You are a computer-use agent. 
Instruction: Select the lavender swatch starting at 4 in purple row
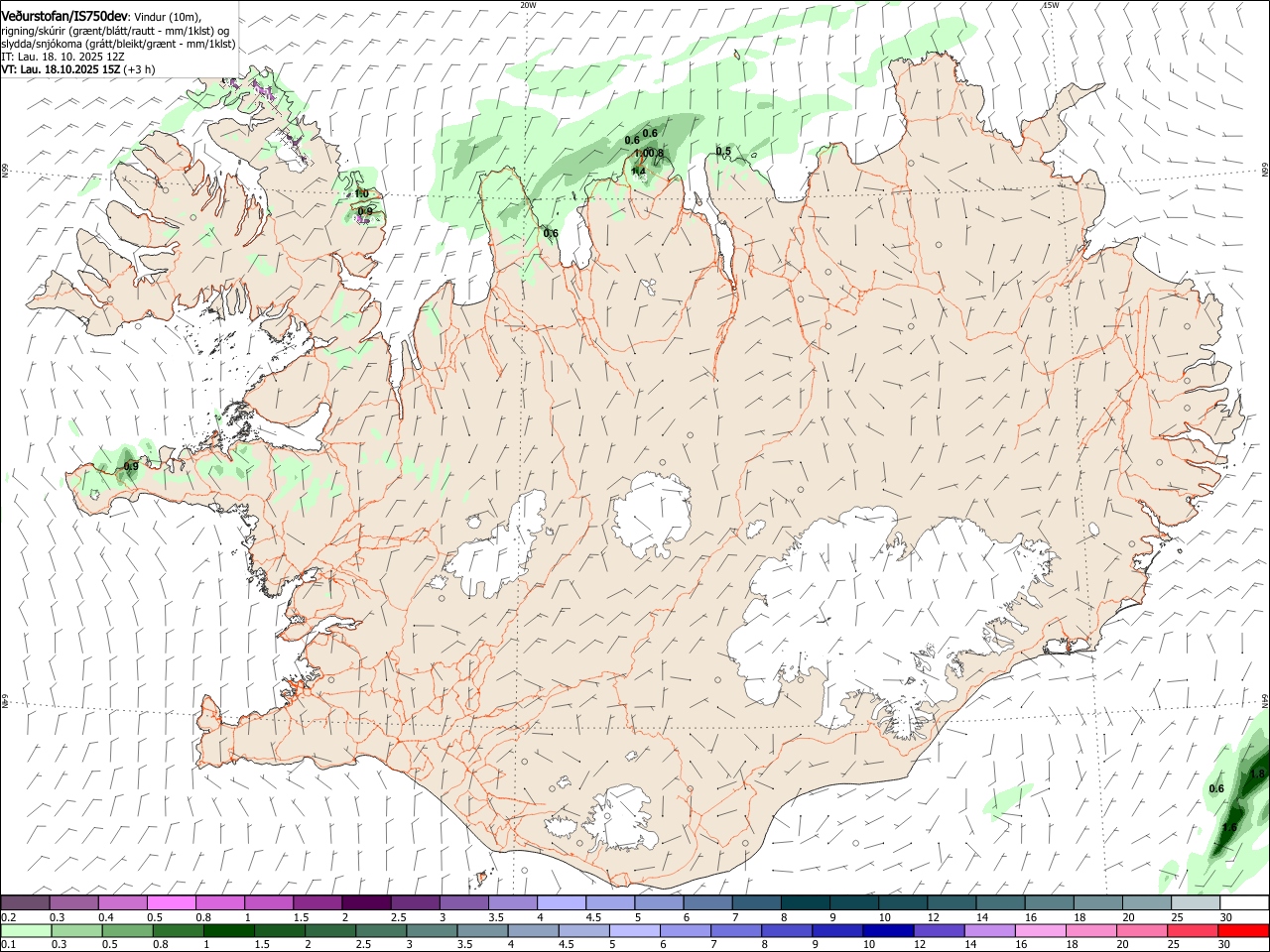(x=561, y=902)
